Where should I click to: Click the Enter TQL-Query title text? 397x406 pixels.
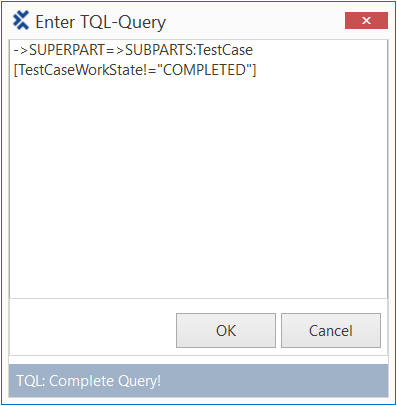(100, 22)
